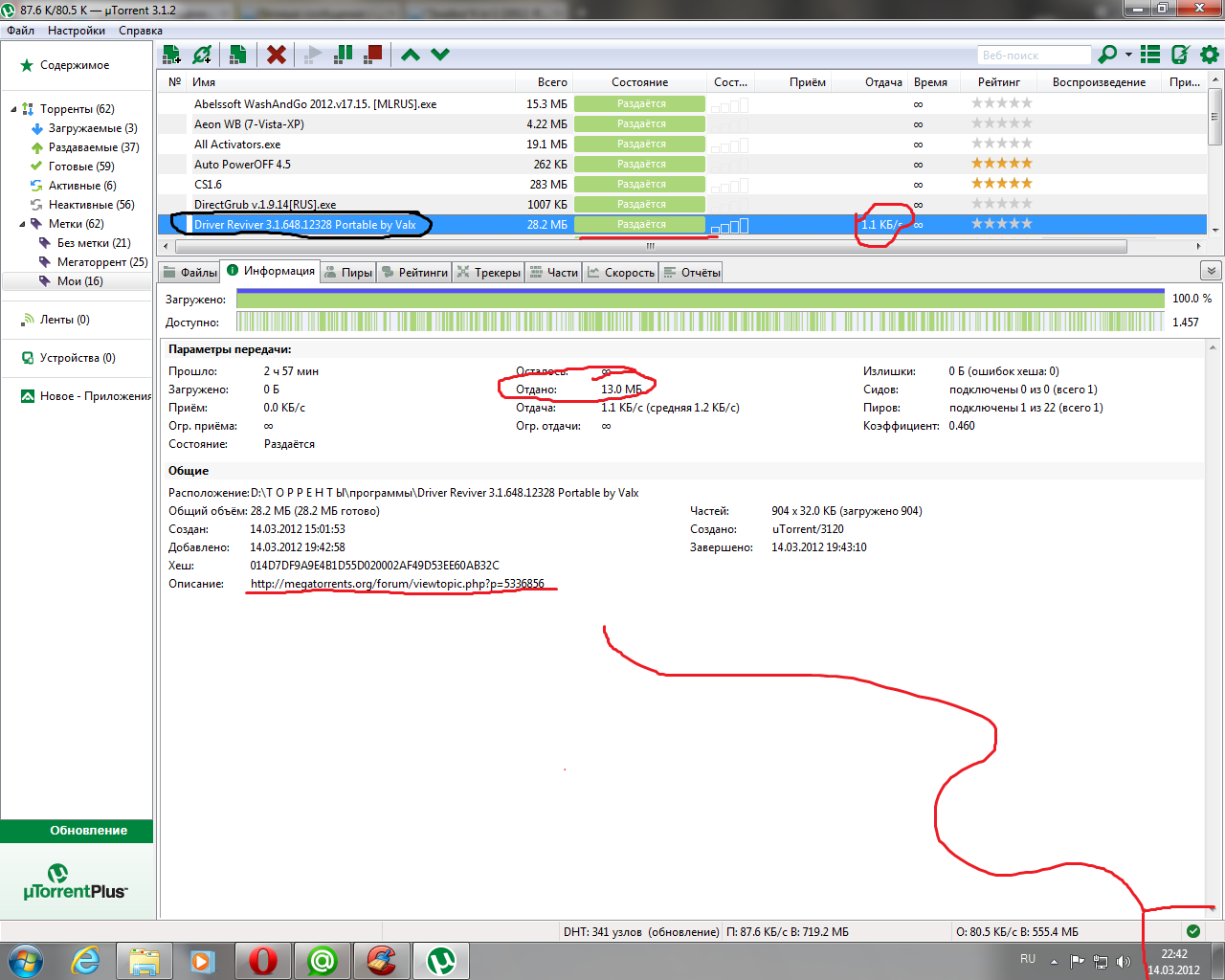Toggle the category list view icon
Image resolution: width=1225 pixels, height=980 pixels.
tap(1150, 55)
